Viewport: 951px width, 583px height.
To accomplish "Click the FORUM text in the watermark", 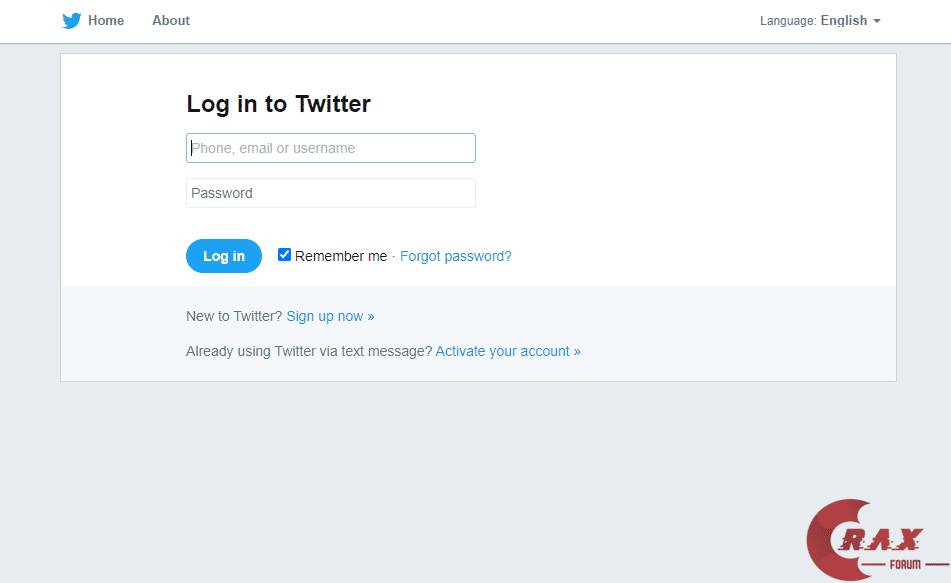I will 905,565.
